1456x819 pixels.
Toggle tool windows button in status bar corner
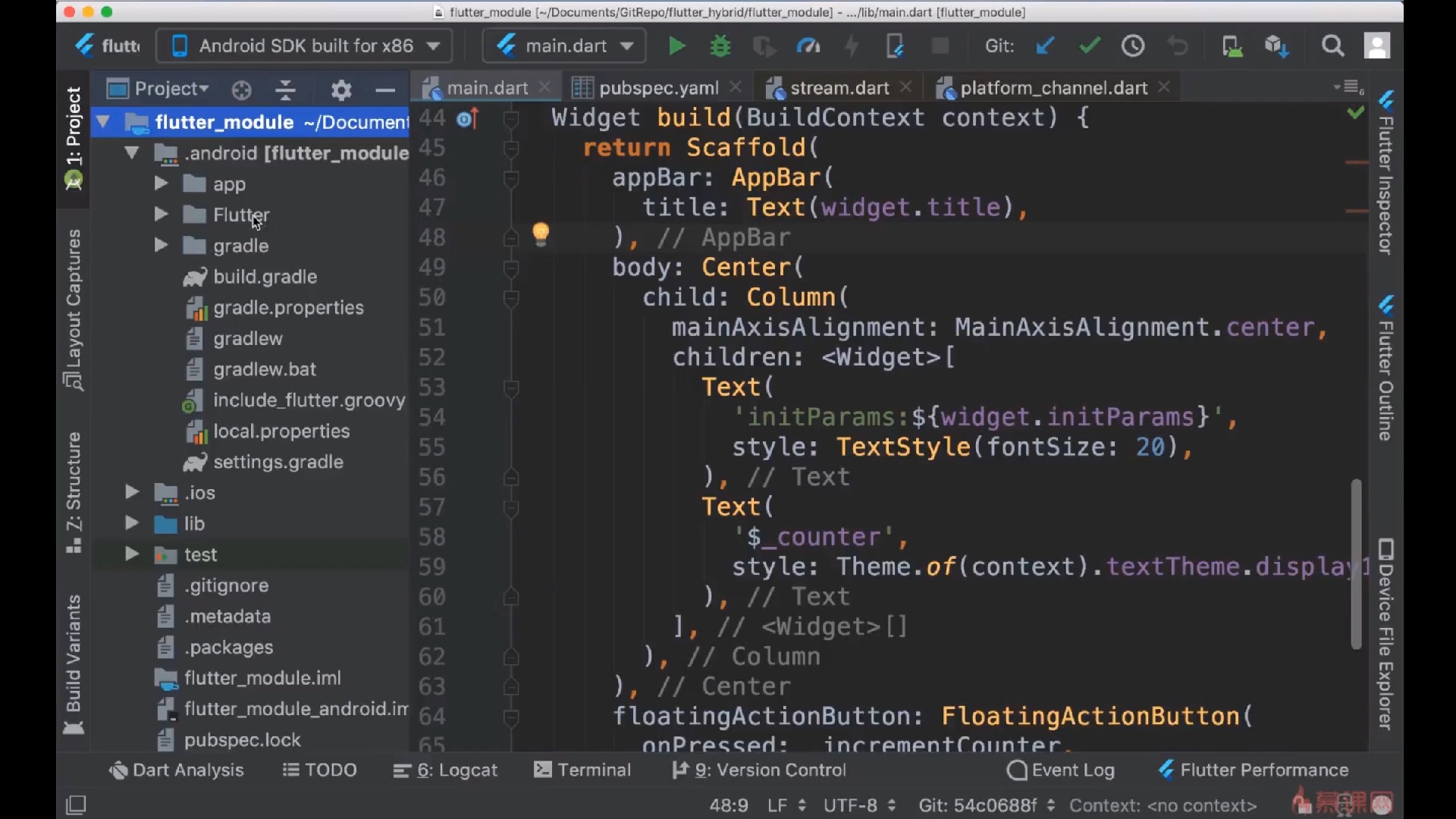[x=76, y=805]
